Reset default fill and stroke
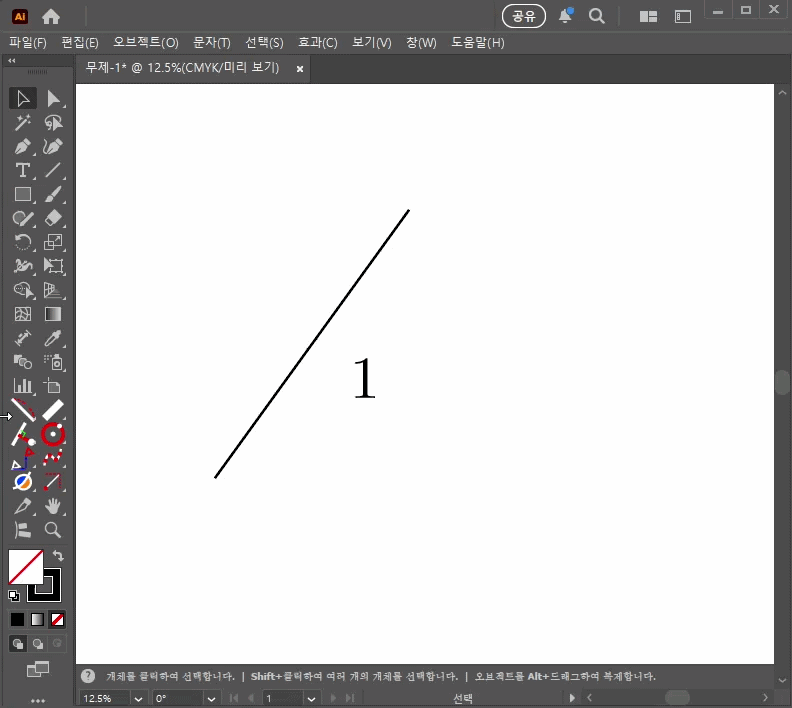Viewport: 792px width, 708px height. click(x=14, y=595)
